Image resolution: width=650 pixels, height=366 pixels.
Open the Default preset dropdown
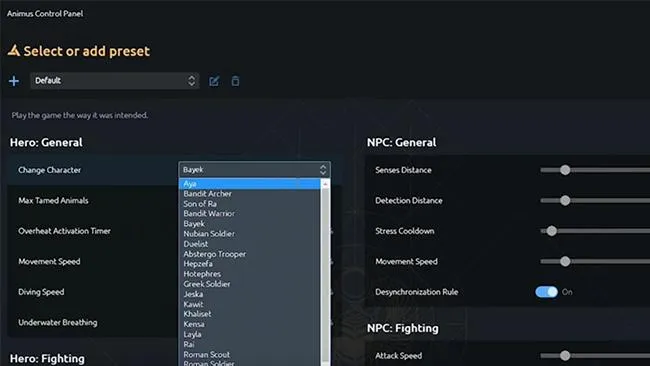[x=114, y=80]
